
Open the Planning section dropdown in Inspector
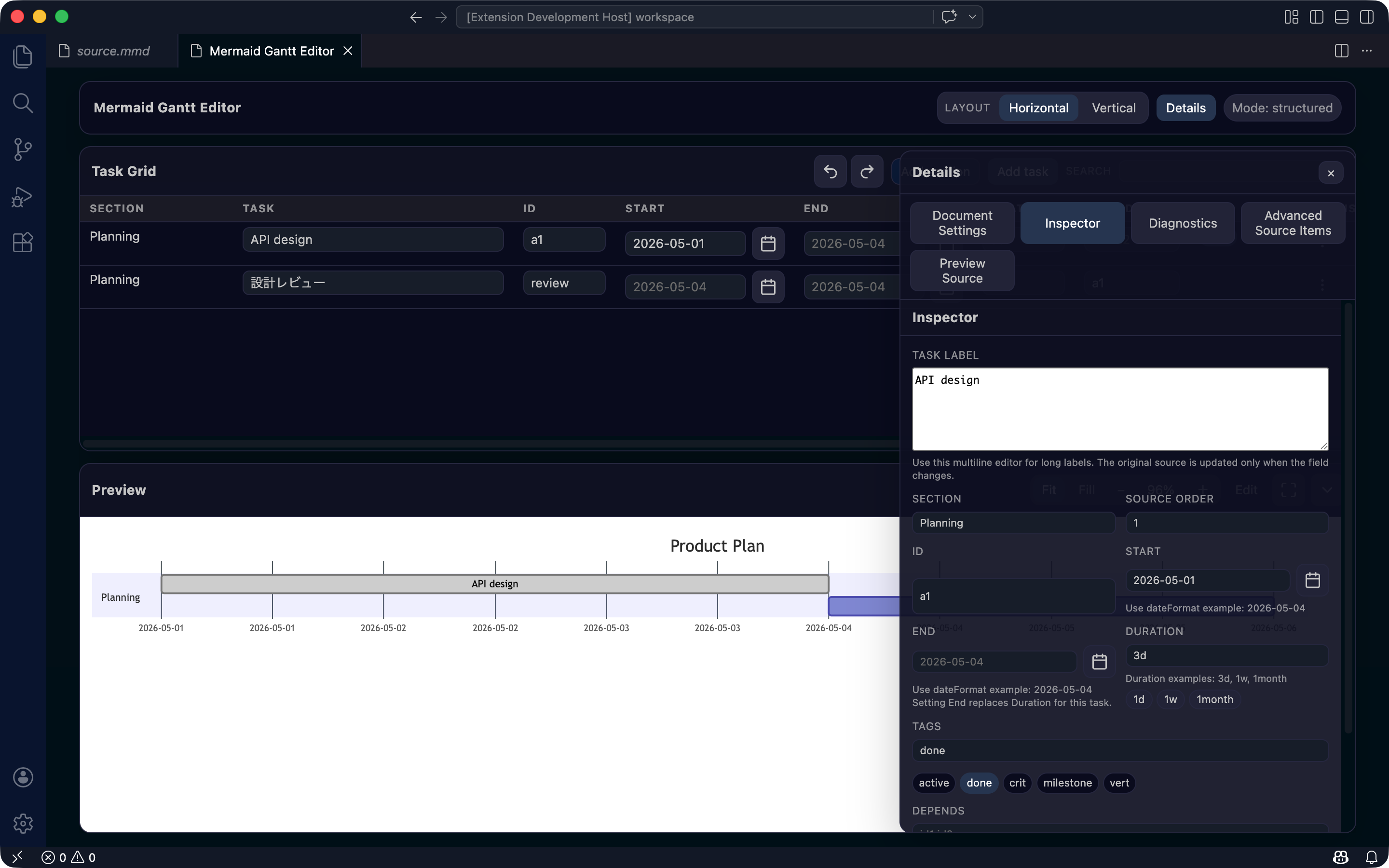[1013, 522]
